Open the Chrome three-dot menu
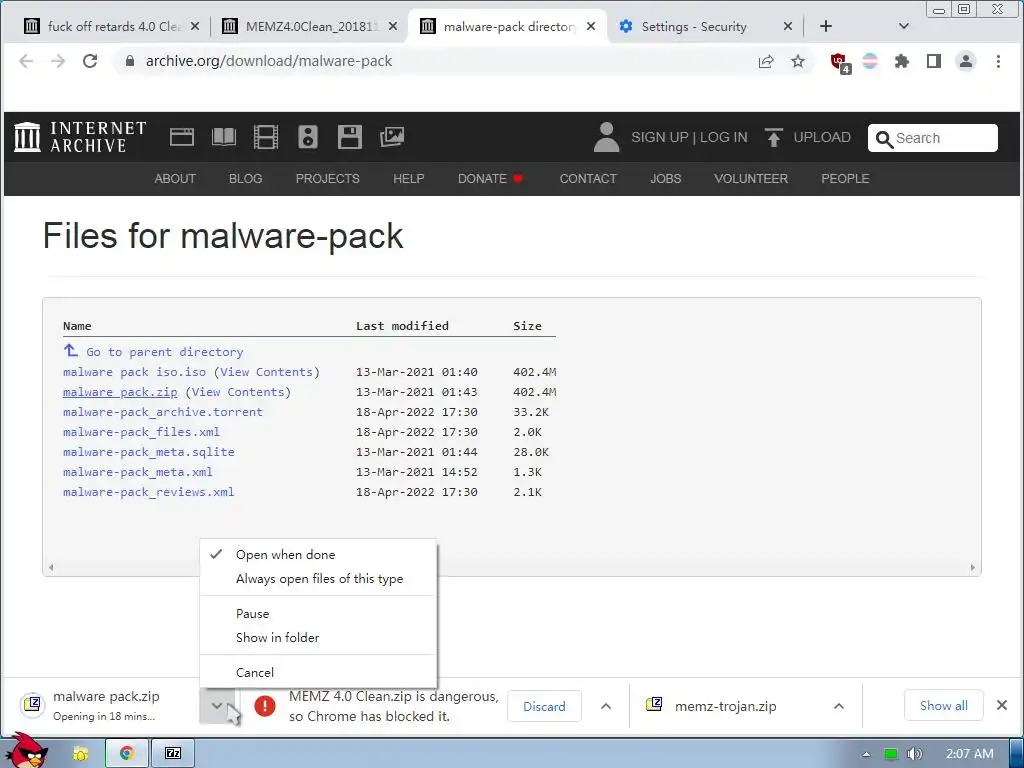 pos(998,61)
